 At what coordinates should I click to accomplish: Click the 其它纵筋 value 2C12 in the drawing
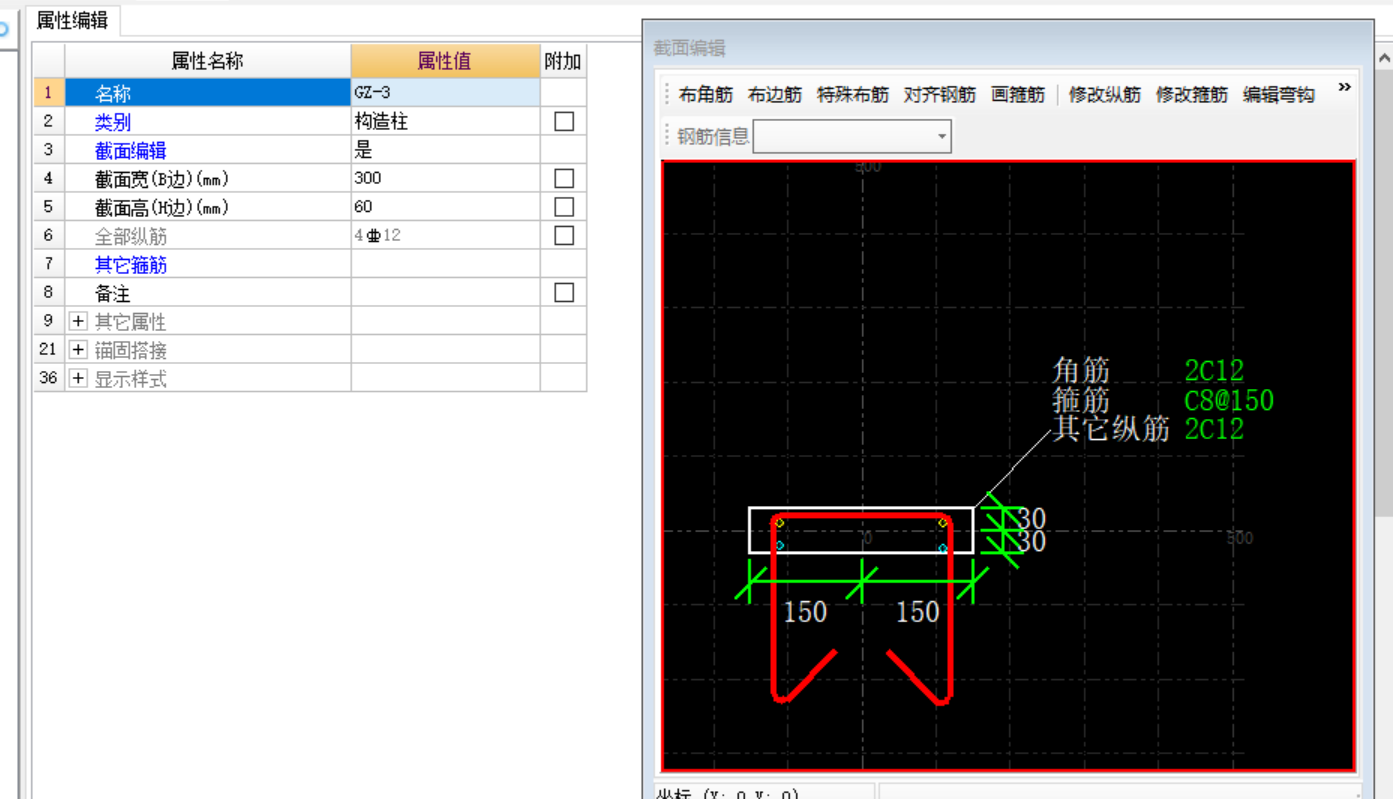[x=1214, y=430]
